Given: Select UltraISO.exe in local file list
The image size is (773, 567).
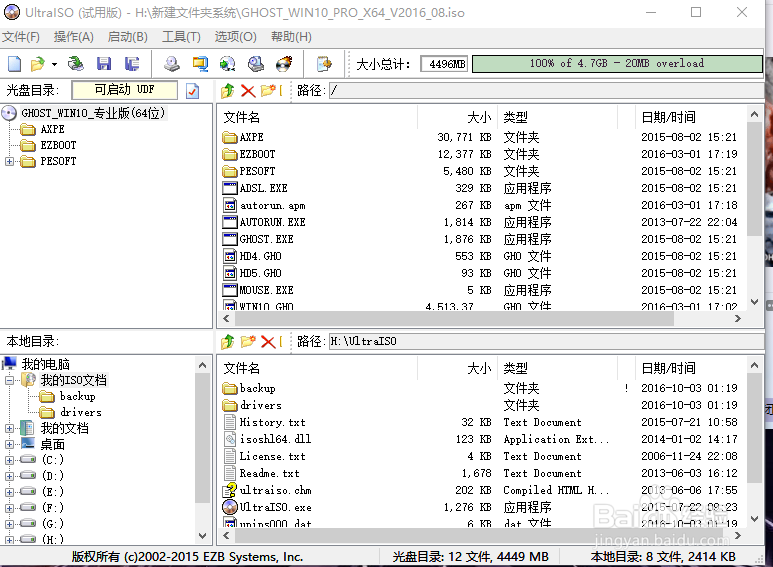Looking at the screenshot, I should click(x=275, y=507).
